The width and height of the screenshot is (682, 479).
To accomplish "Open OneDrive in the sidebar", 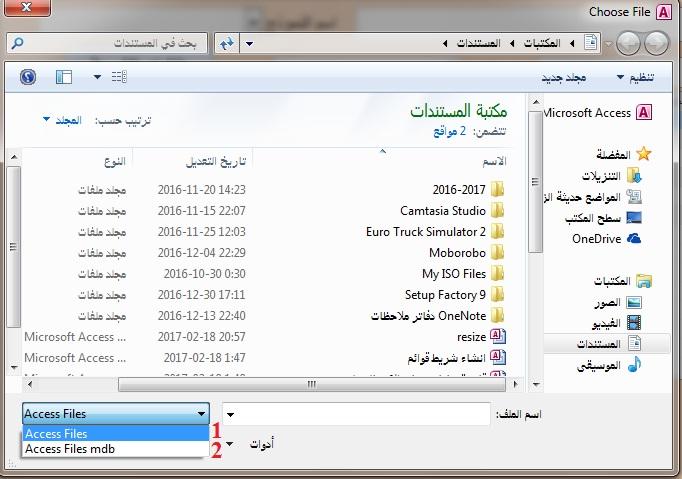I will (606, 239).
